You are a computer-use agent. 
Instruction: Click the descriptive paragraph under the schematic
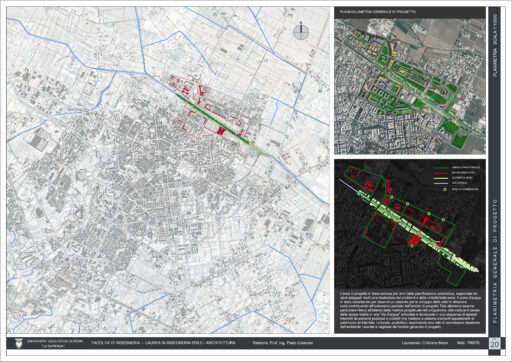410,310
